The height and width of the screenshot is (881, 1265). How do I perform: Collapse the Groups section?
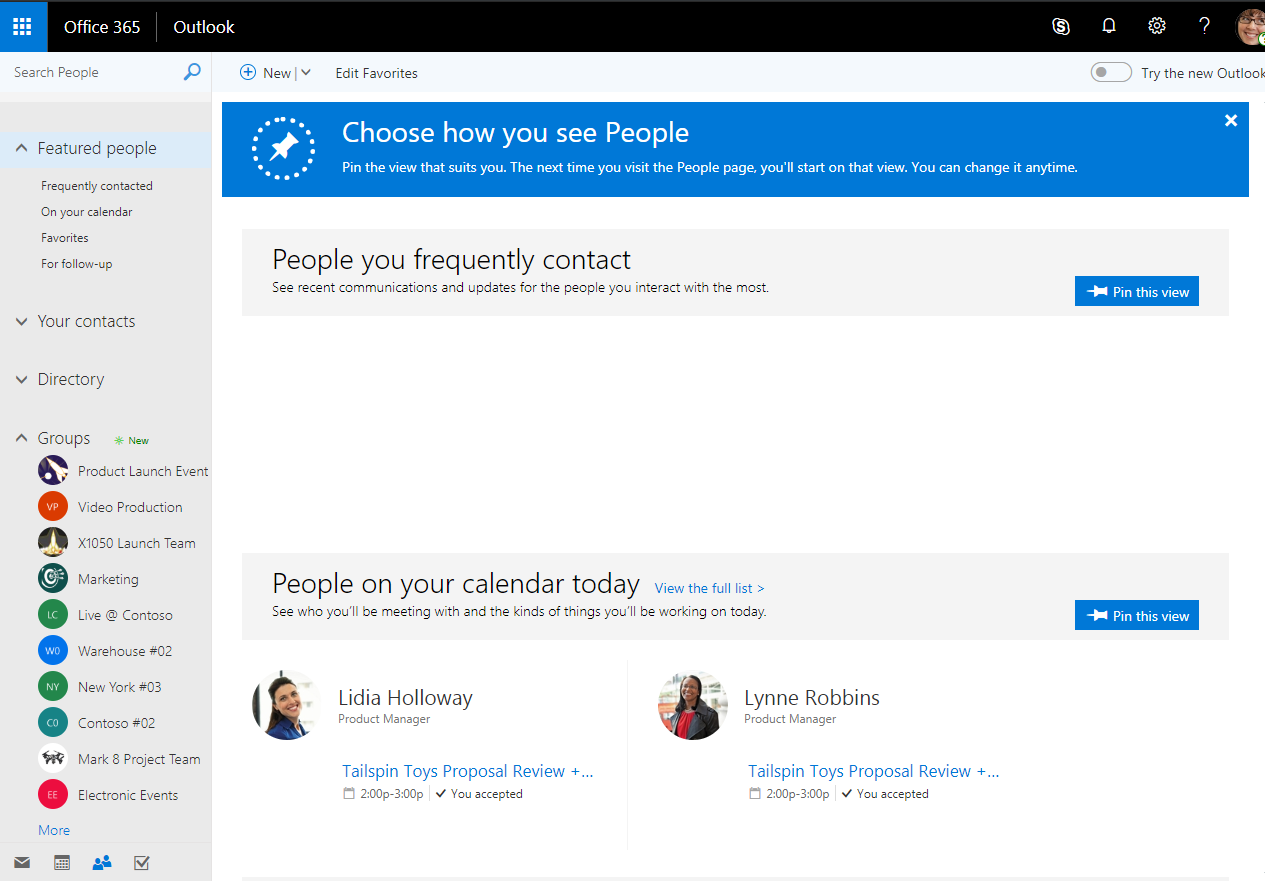(21, 438)
